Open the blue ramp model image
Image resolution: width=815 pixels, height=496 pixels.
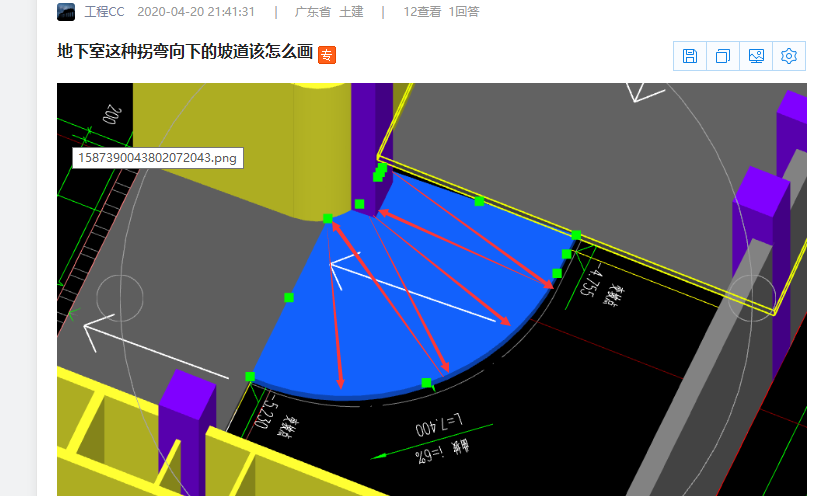pos(431,289)
